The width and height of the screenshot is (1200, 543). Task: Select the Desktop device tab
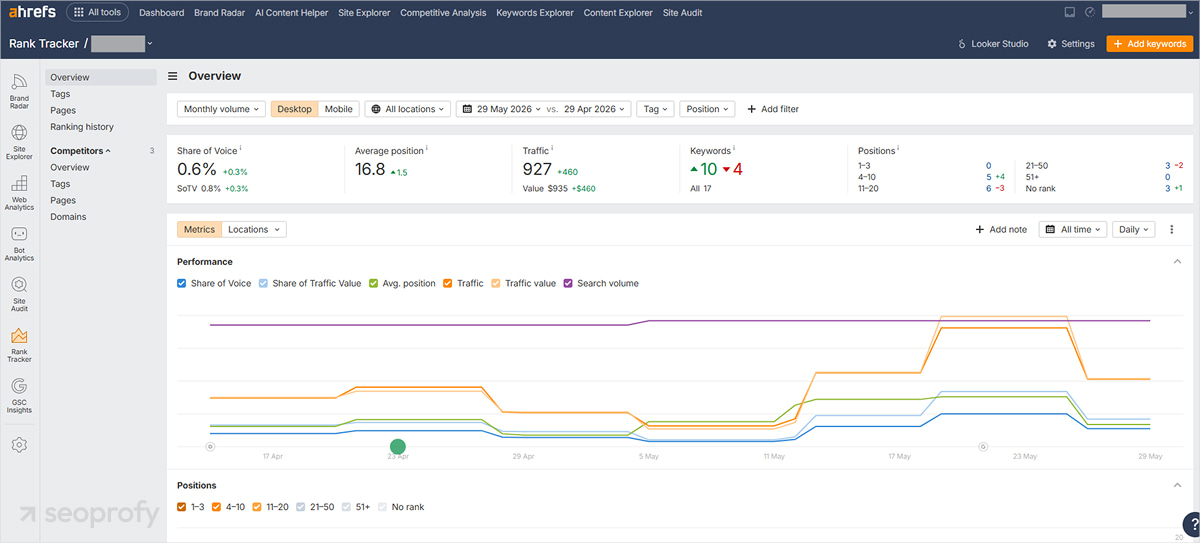[295, 109]
